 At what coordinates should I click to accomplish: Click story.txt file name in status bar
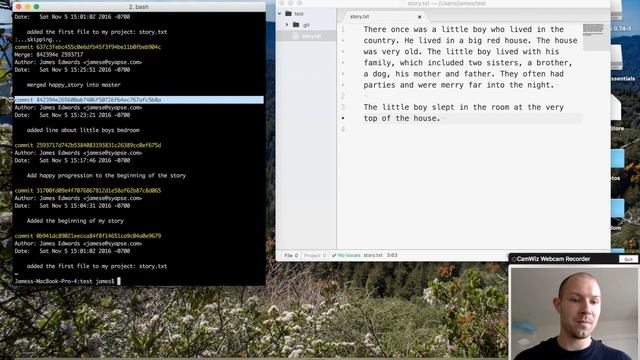pos(373,255)
